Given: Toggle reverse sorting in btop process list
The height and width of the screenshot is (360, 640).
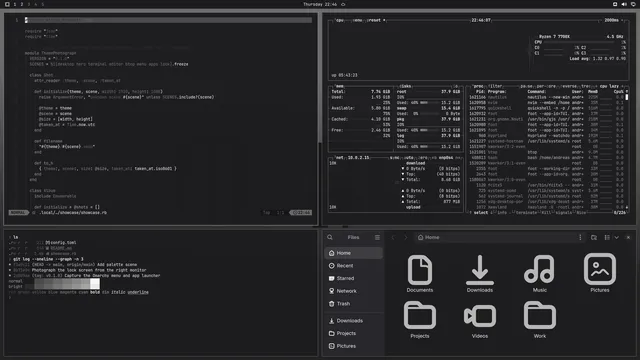Looking at the screenshot, I should point(569,86).
